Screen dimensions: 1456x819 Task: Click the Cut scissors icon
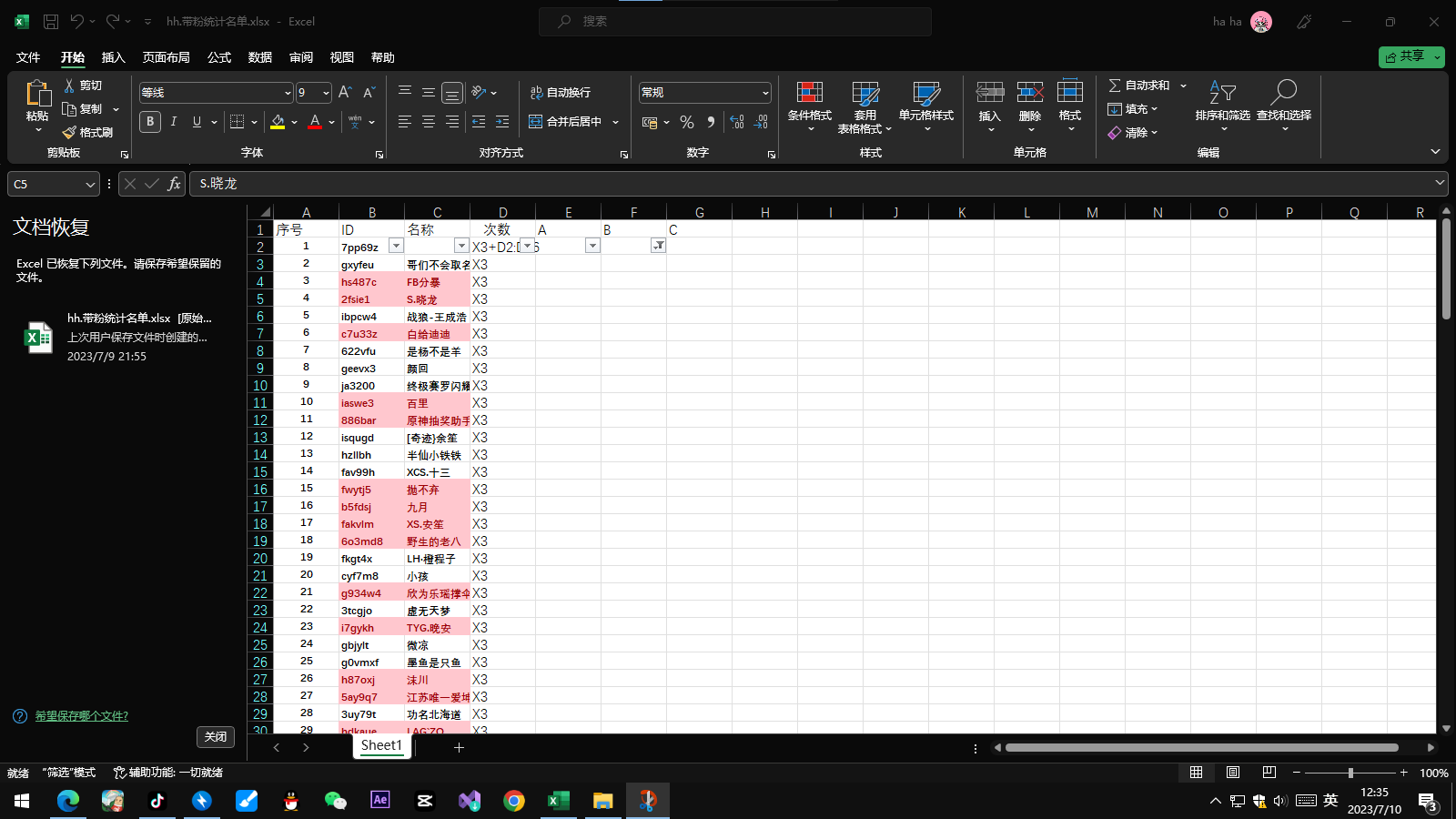(69, 85)
